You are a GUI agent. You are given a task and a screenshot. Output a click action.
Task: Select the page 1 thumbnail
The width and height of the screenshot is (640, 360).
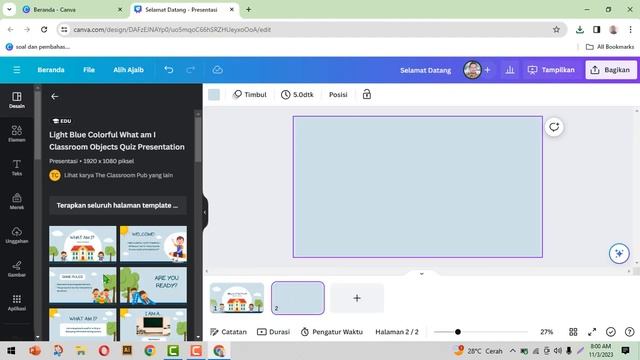(237, 298)
